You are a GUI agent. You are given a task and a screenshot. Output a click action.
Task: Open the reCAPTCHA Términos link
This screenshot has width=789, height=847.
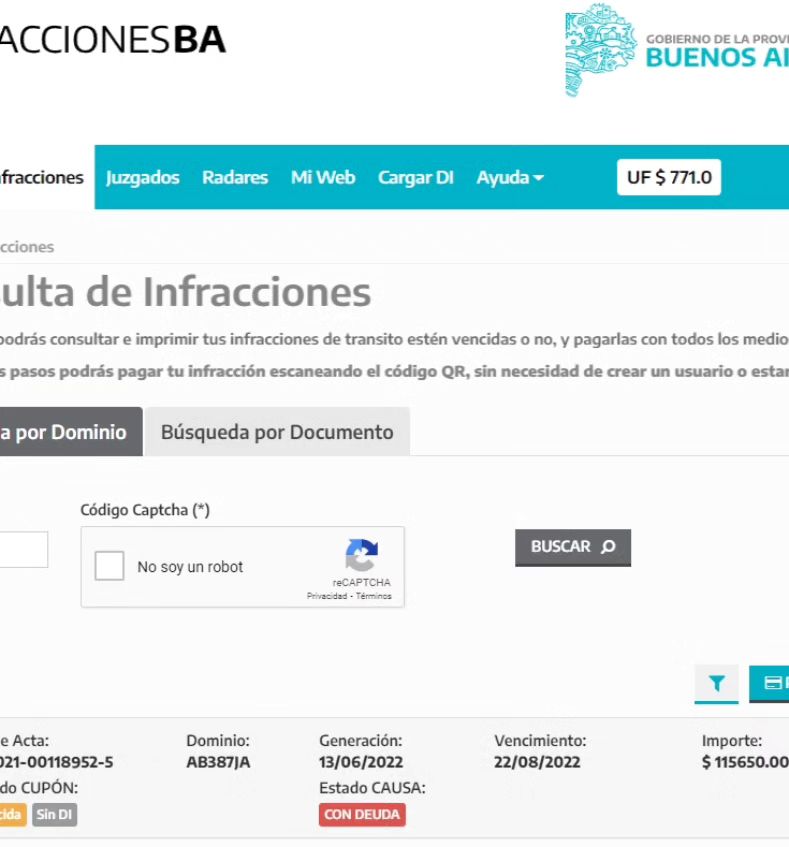pyautogui.click(x=374, y=596)
